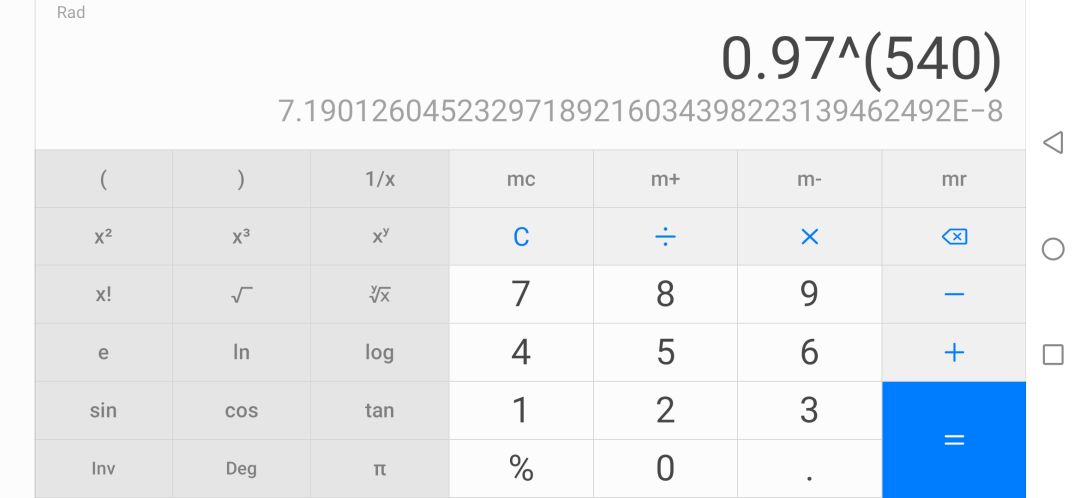Tap the plus operator key
1080x498 pixels.
click(954, 353)
